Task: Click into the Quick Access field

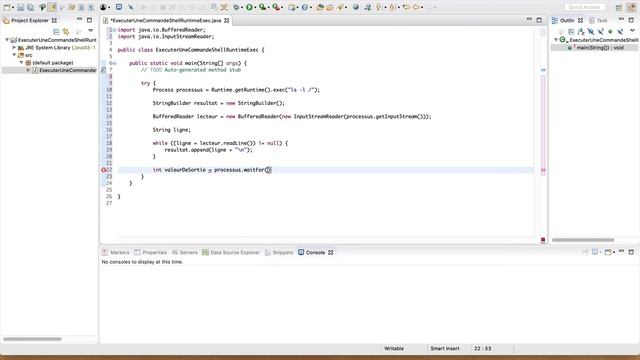Action: tap(584, 7)
